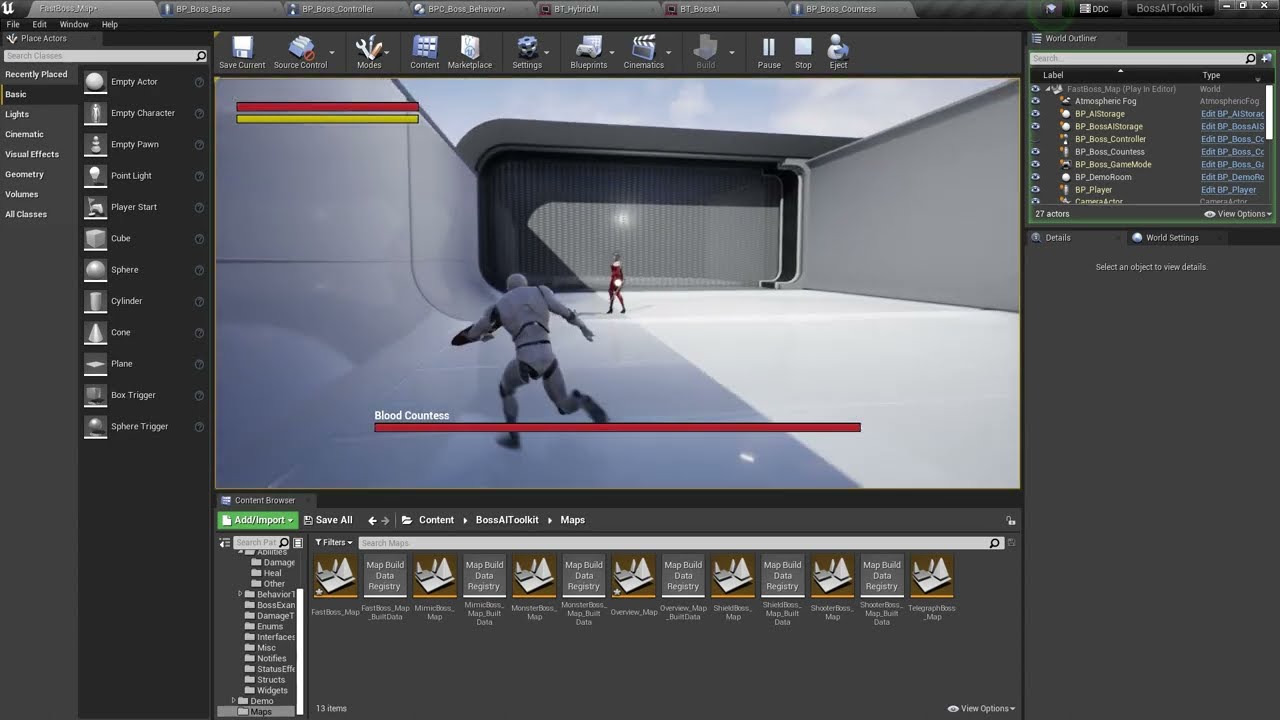Click the greyed Build toolbar icon
The height and width of the screenshot is (720, 1280).
tap(706, 52)
